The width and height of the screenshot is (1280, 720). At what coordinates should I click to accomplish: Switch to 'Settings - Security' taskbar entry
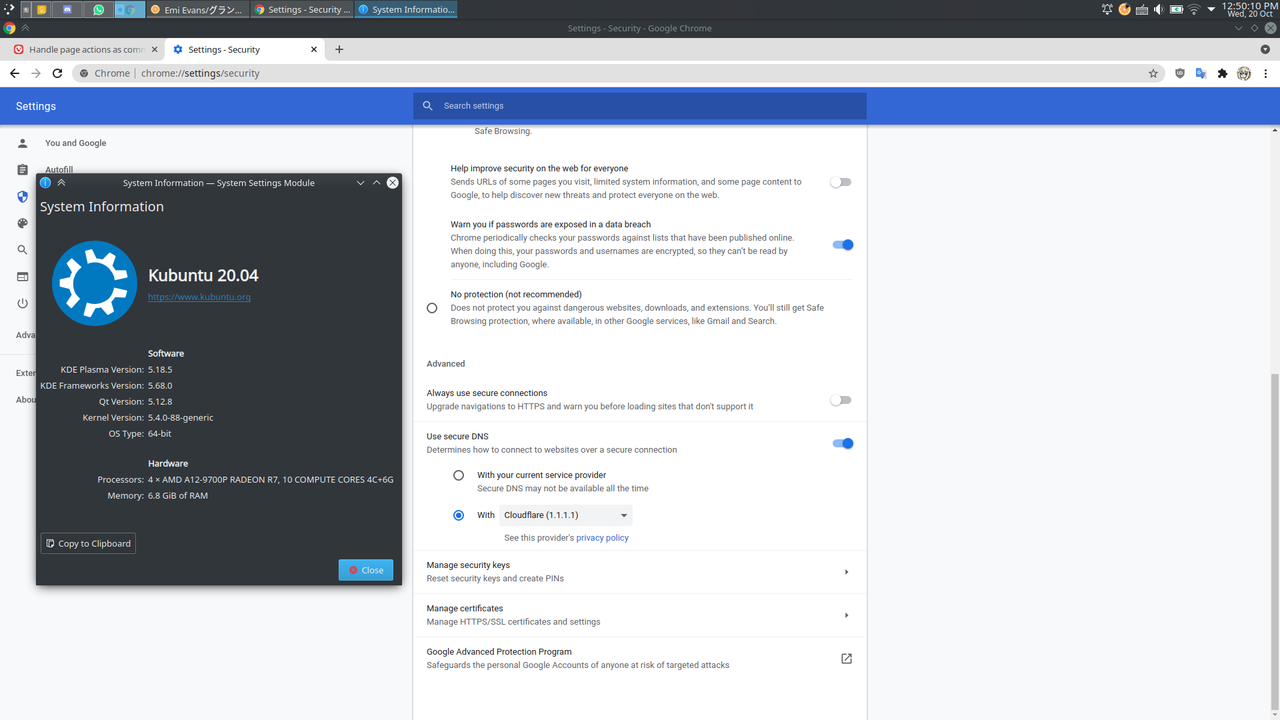click(301, 9)
